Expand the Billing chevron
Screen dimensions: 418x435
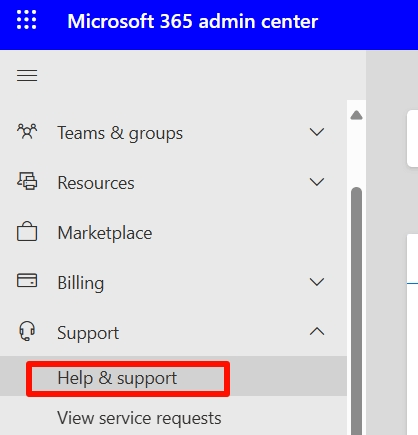(317, 282)
